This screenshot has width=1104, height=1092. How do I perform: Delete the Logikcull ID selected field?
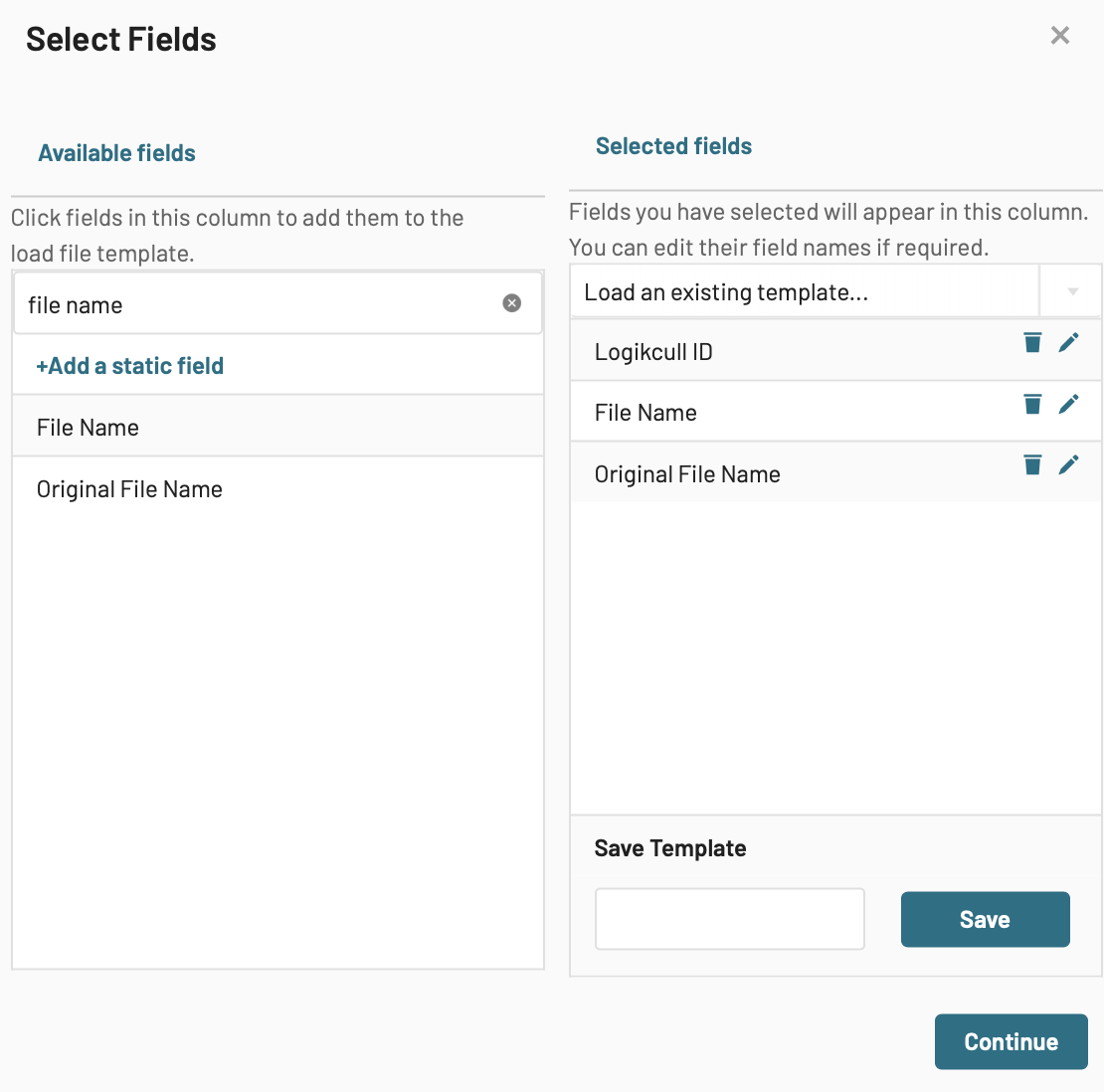[1032, 343]
